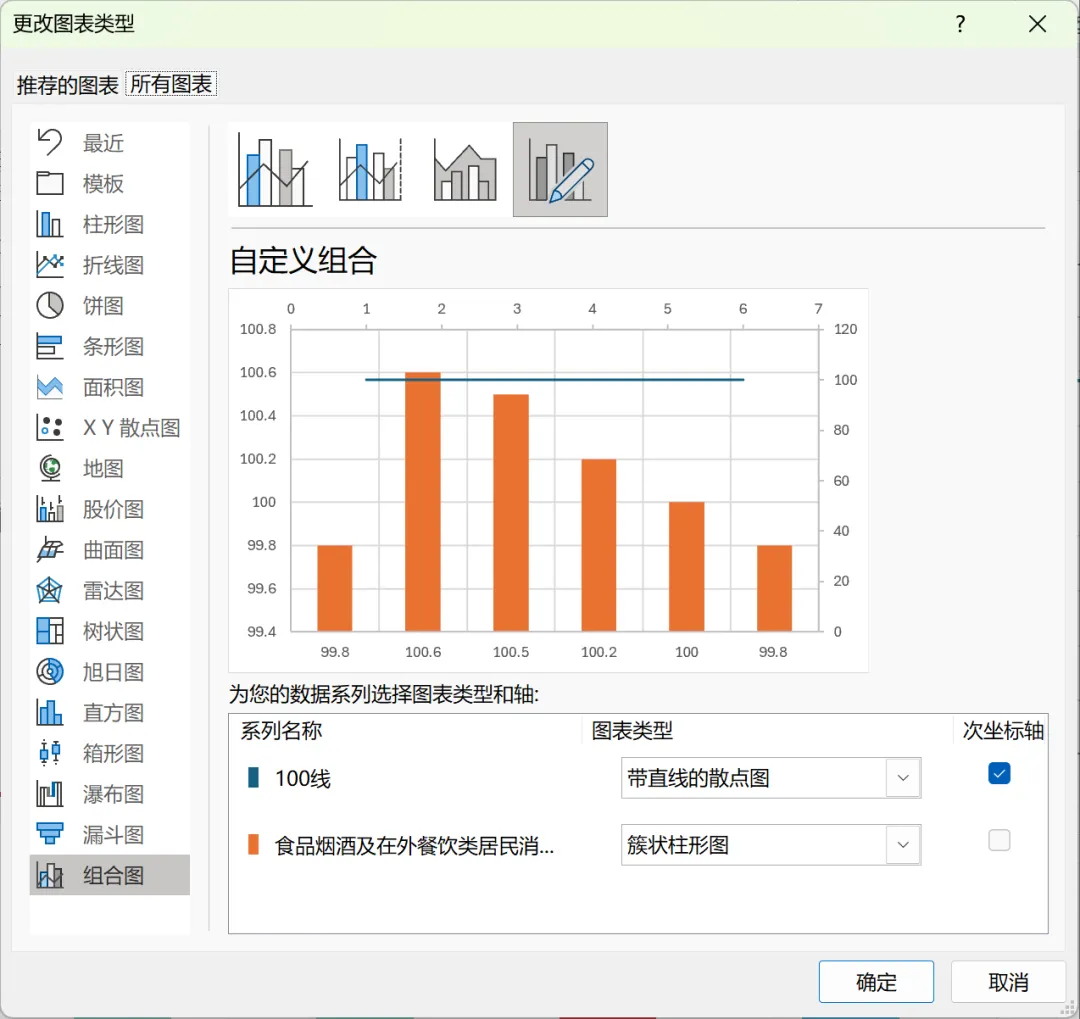Choose the 直方图 histogram category
The height and width of the screenshot is (1019, 1080).
tap(110, 712)
